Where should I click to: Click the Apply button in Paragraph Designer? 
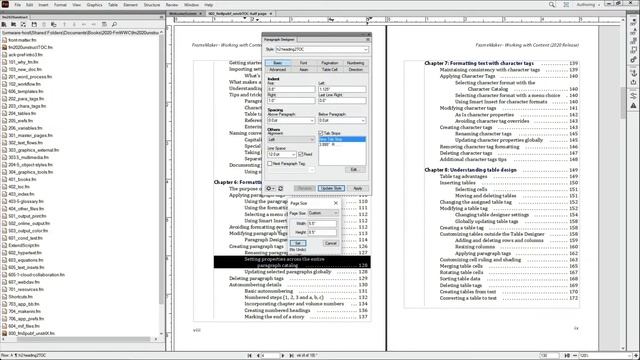(x=358, y=188)
